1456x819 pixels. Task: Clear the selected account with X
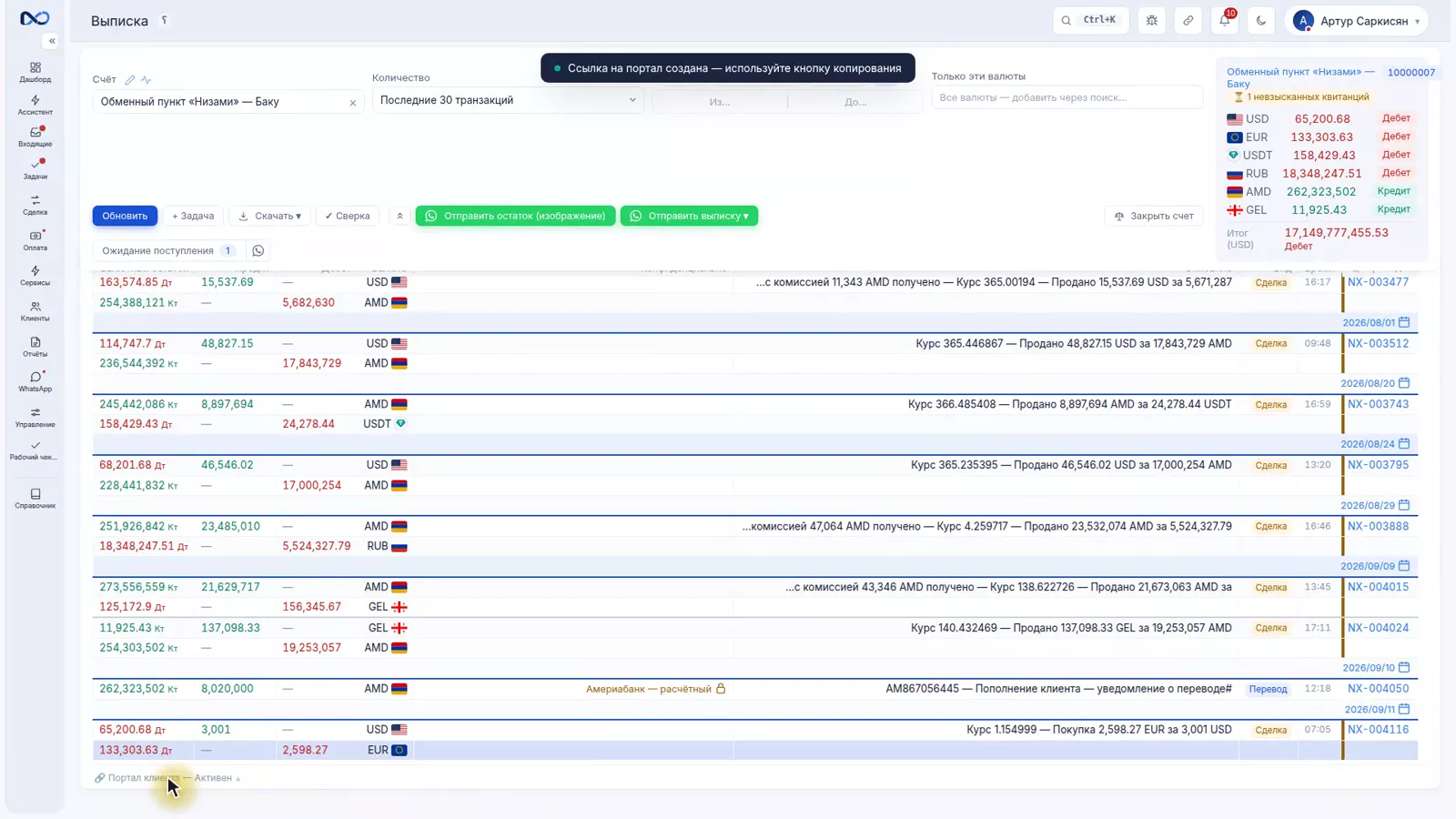tap(353, 103)
